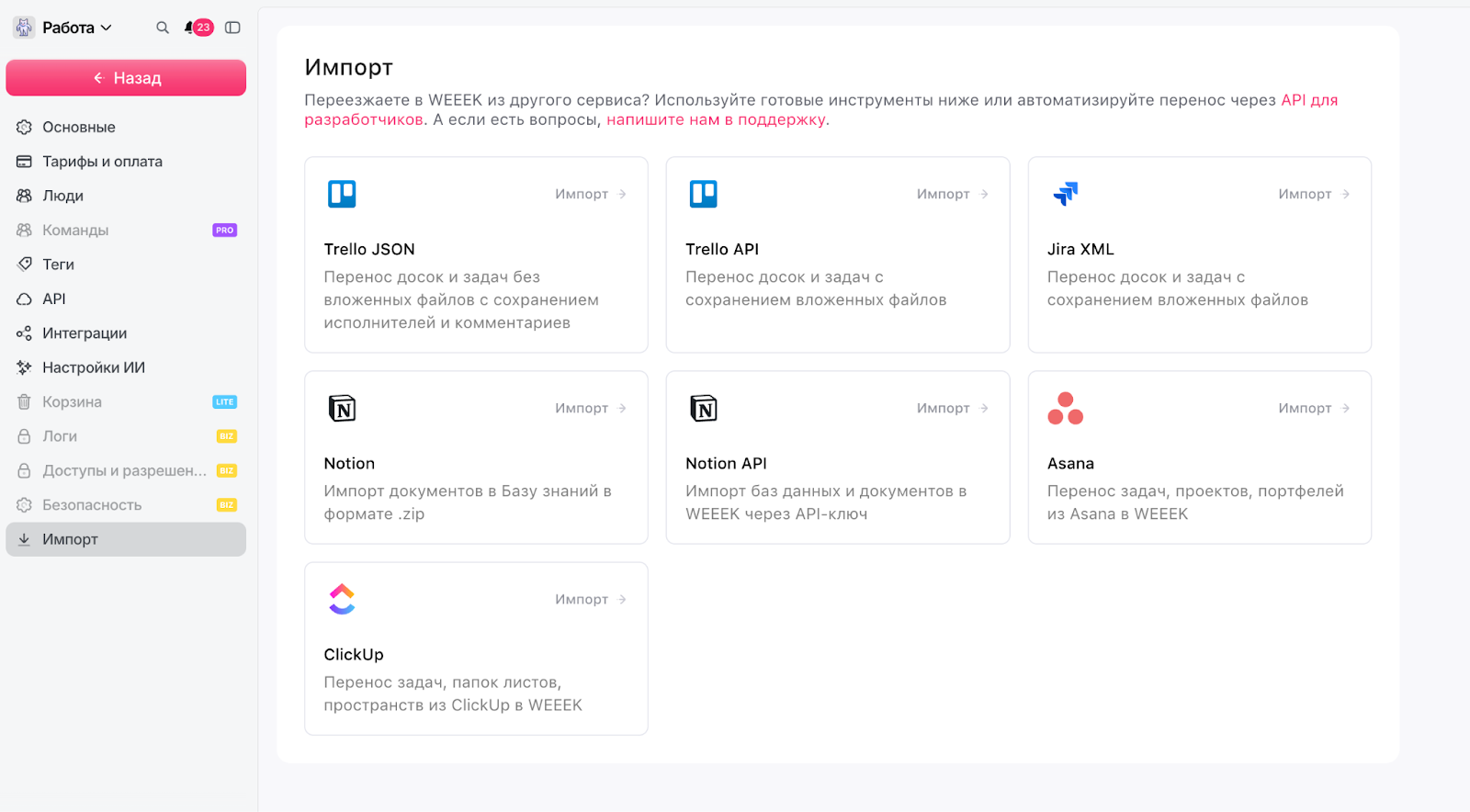1470x812 pixels.
Task: Go to Интеграции in the sidebar
Action: 85,333
